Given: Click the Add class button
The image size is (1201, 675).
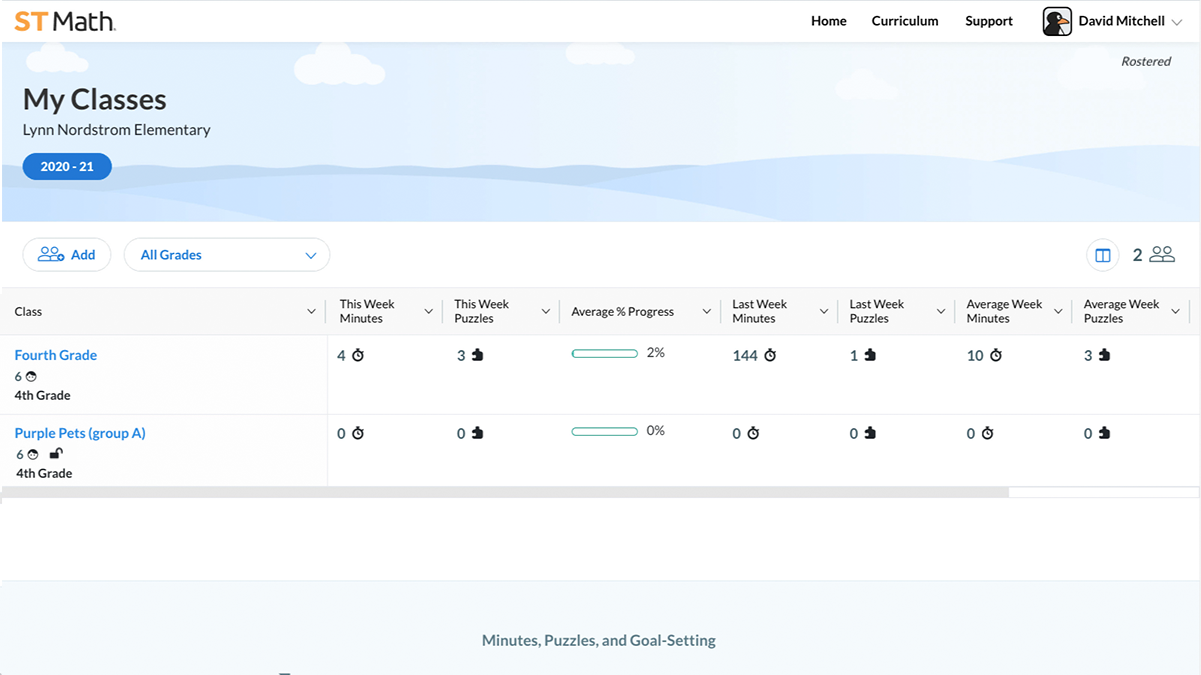Looking at the screenshot, I should click(x=67, y=255).
